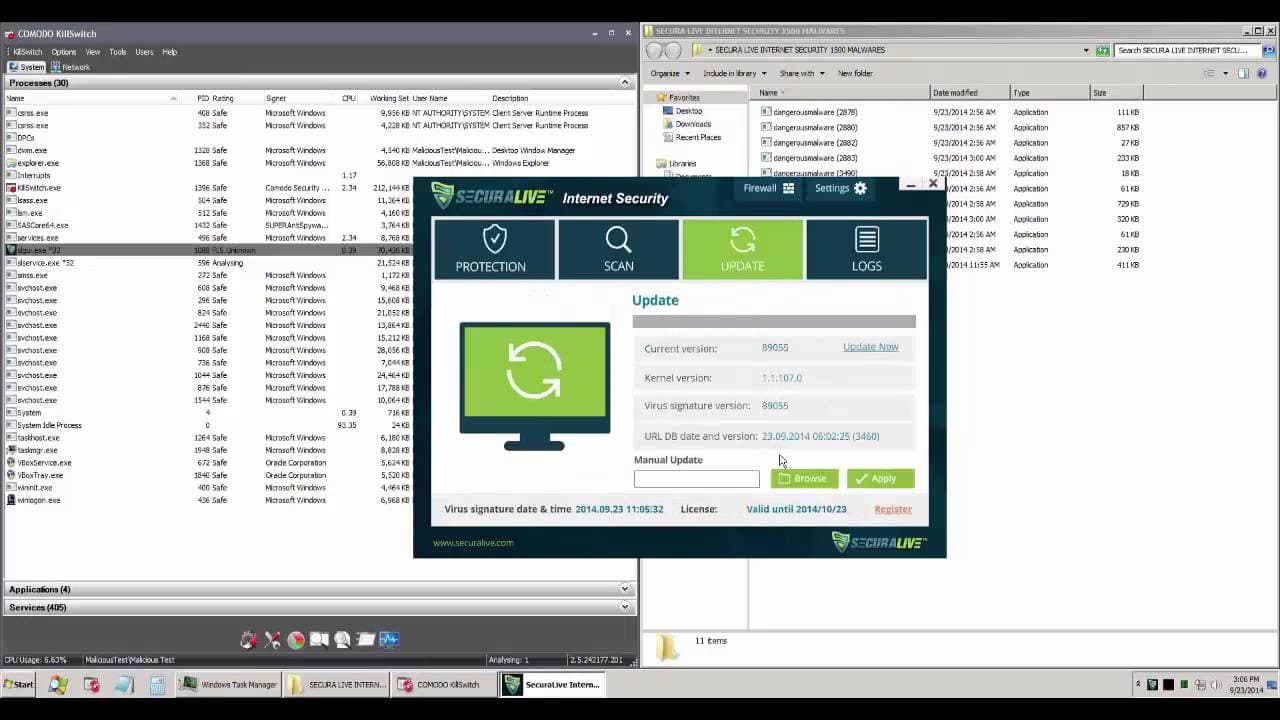Open the Share with dropdown
The width and height of the screenshot is (1280, 720).
pyautogui.click(x=802, y=73)
